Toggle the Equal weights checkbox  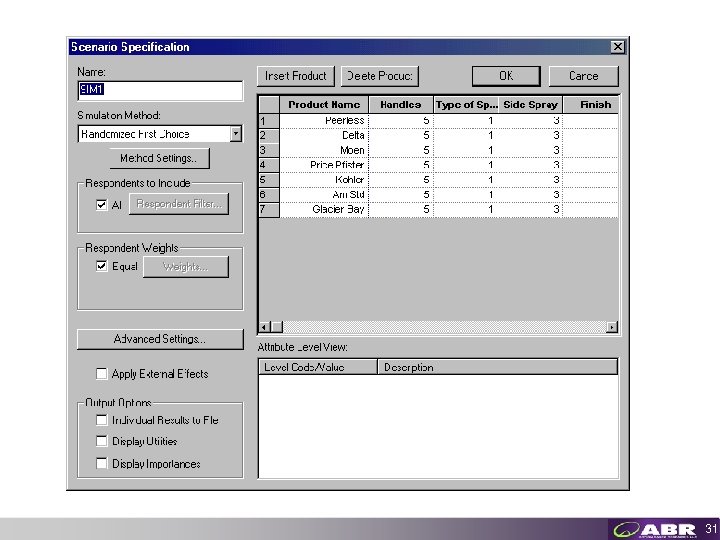point(101,266)
